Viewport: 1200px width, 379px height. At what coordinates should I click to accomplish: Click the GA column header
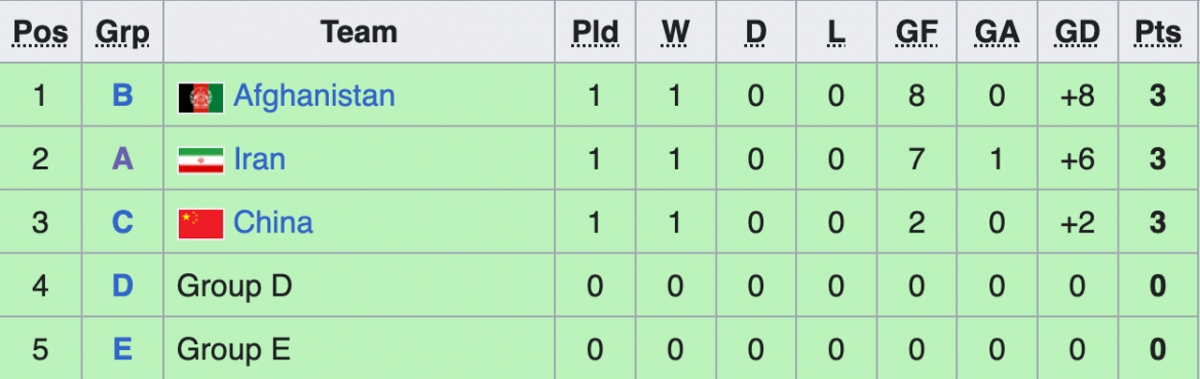point(995,33)
